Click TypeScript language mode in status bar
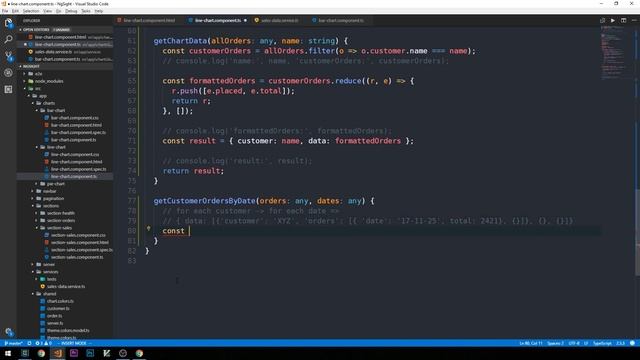Screen dimensions: 640x360 tap(602, 344)
